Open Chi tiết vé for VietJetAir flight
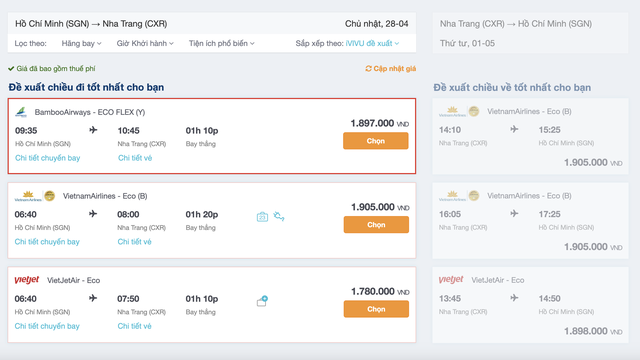The height and width of the screenshot is (360, 640). coord(134,326)
